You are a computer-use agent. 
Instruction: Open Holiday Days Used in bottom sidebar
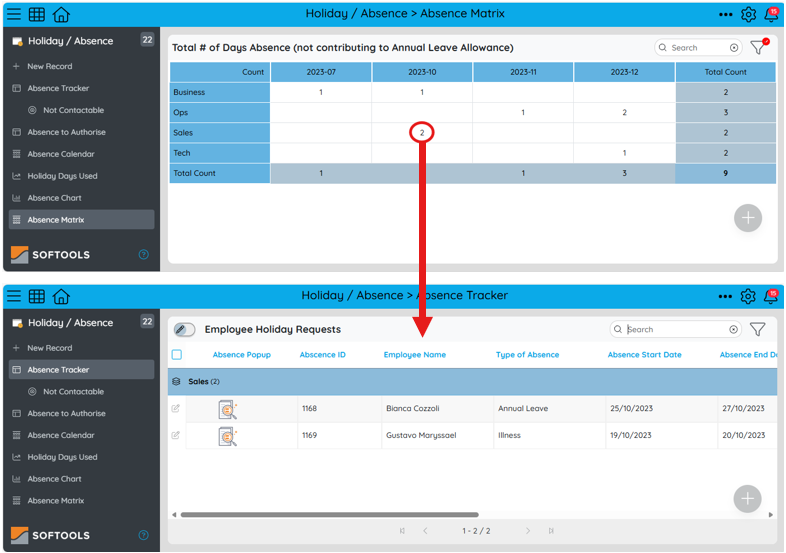point(62,457)
